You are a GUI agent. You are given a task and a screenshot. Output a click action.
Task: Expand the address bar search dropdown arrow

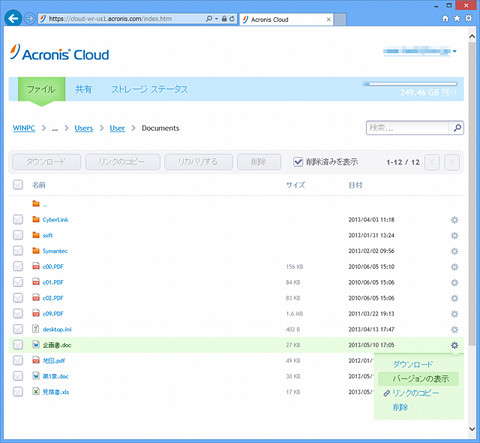coord(216,19)
